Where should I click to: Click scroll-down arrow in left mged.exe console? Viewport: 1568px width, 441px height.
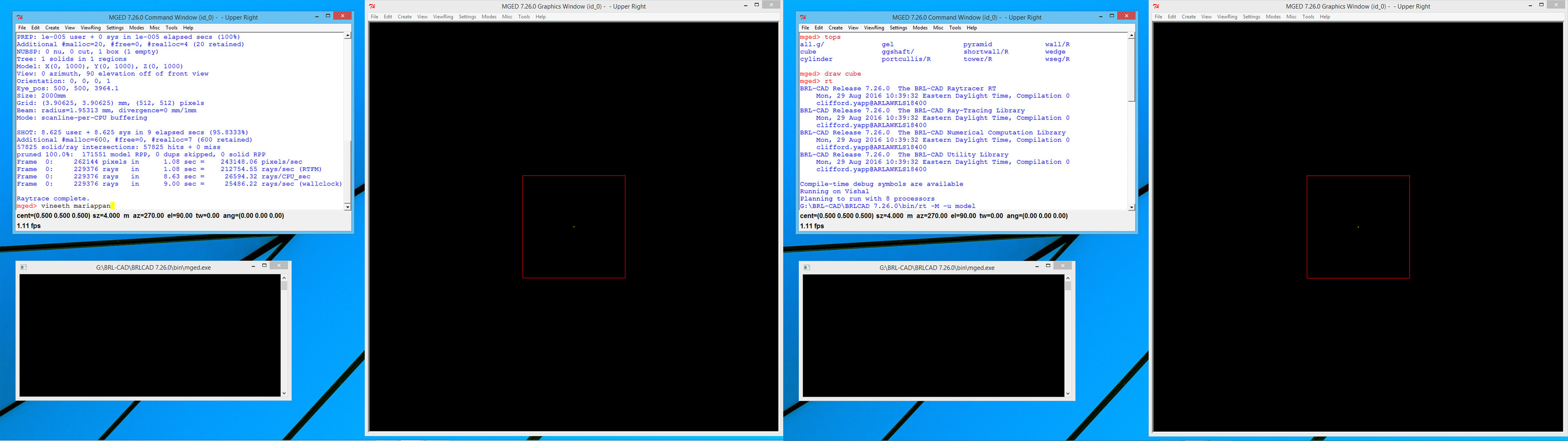pyautogui.click(x=284, y=393)
